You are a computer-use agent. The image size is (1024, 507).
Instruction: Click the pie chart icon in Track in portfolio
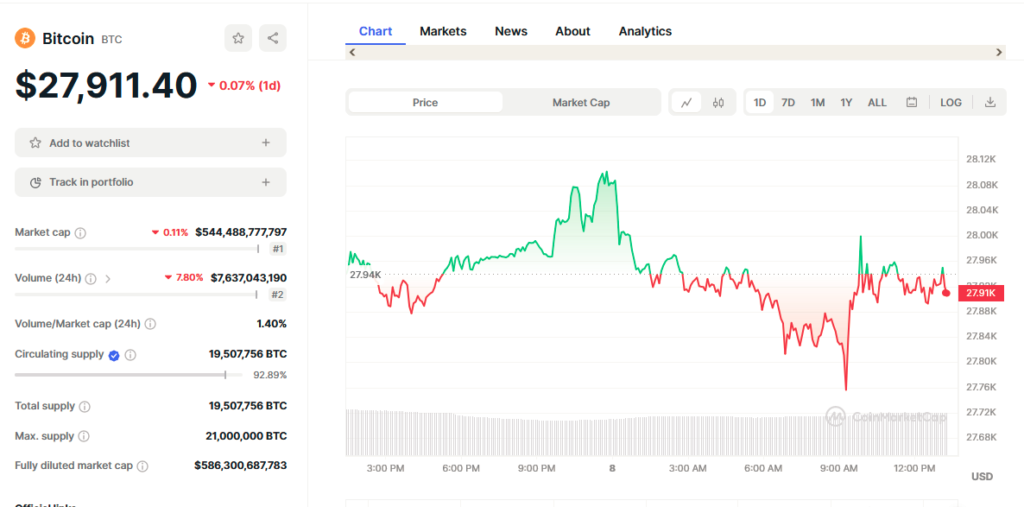point(35,182)
